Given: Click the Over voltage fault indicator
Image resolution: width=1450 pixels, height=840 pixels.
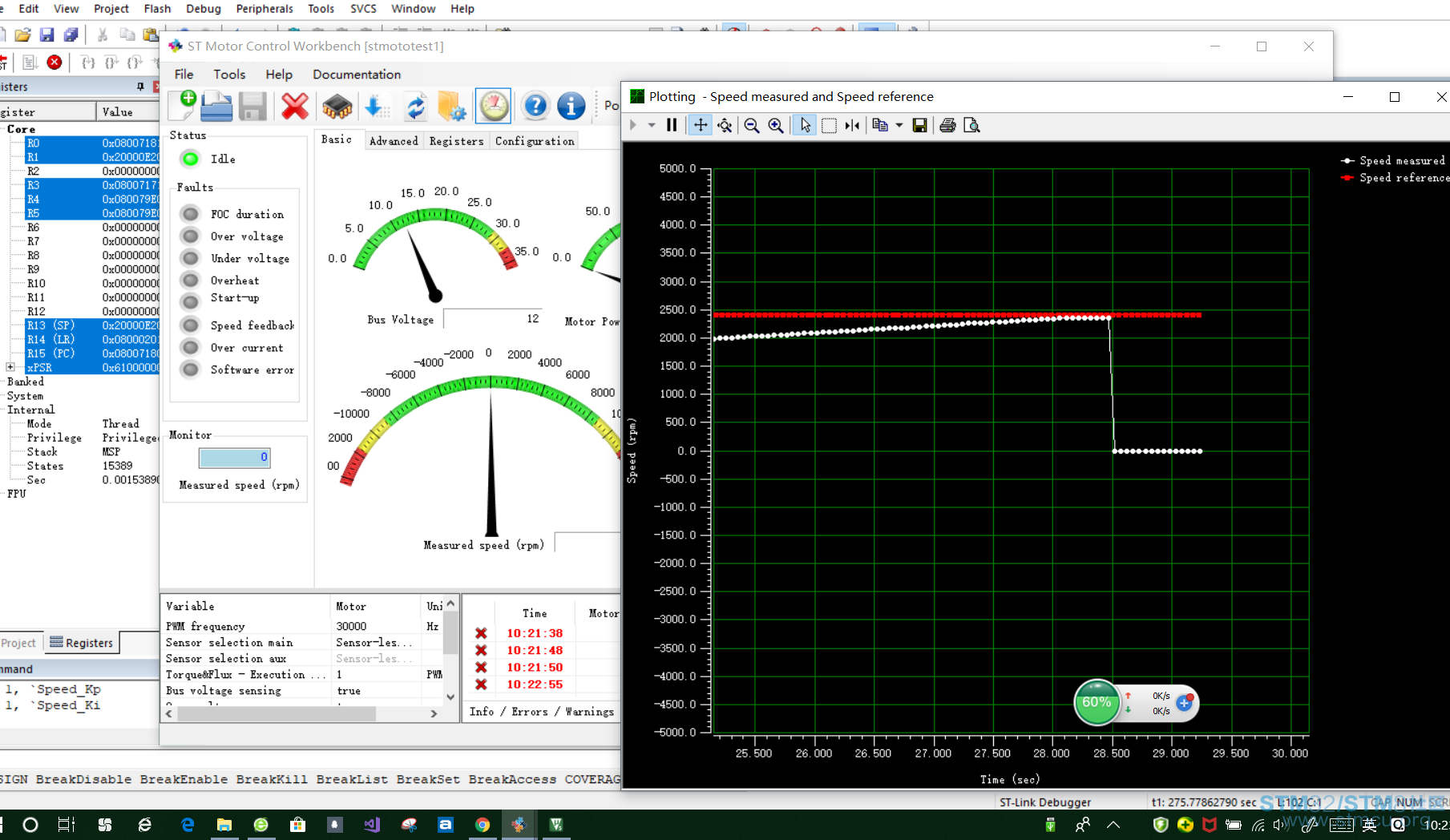Looking at the screenshot, I should tap(190, 236).
